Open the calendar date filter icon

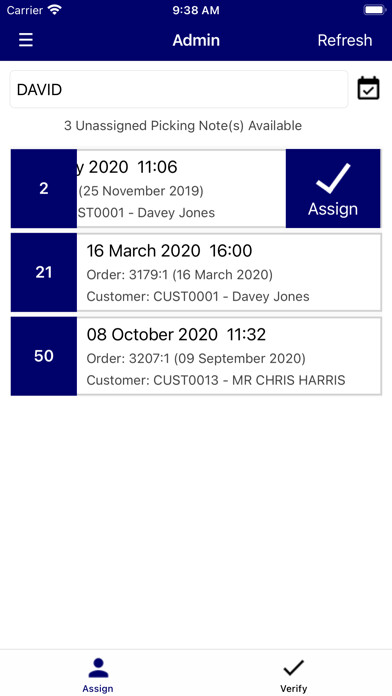click(368, 88)
